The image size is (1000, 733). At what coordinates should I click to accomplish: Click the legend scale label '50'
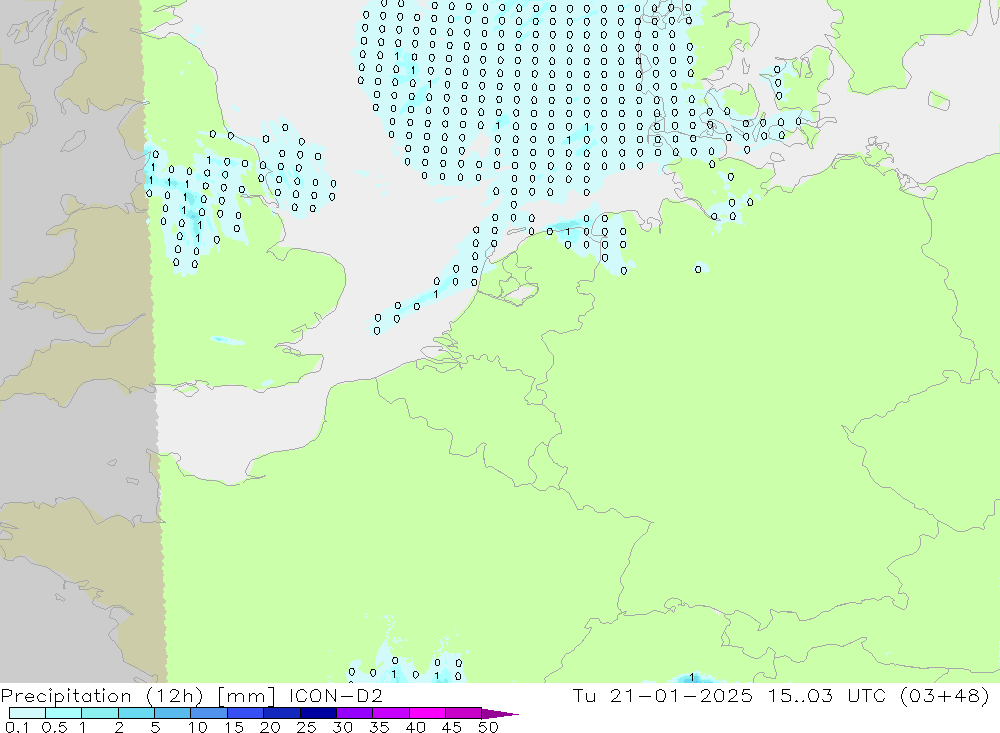point(488,727)
